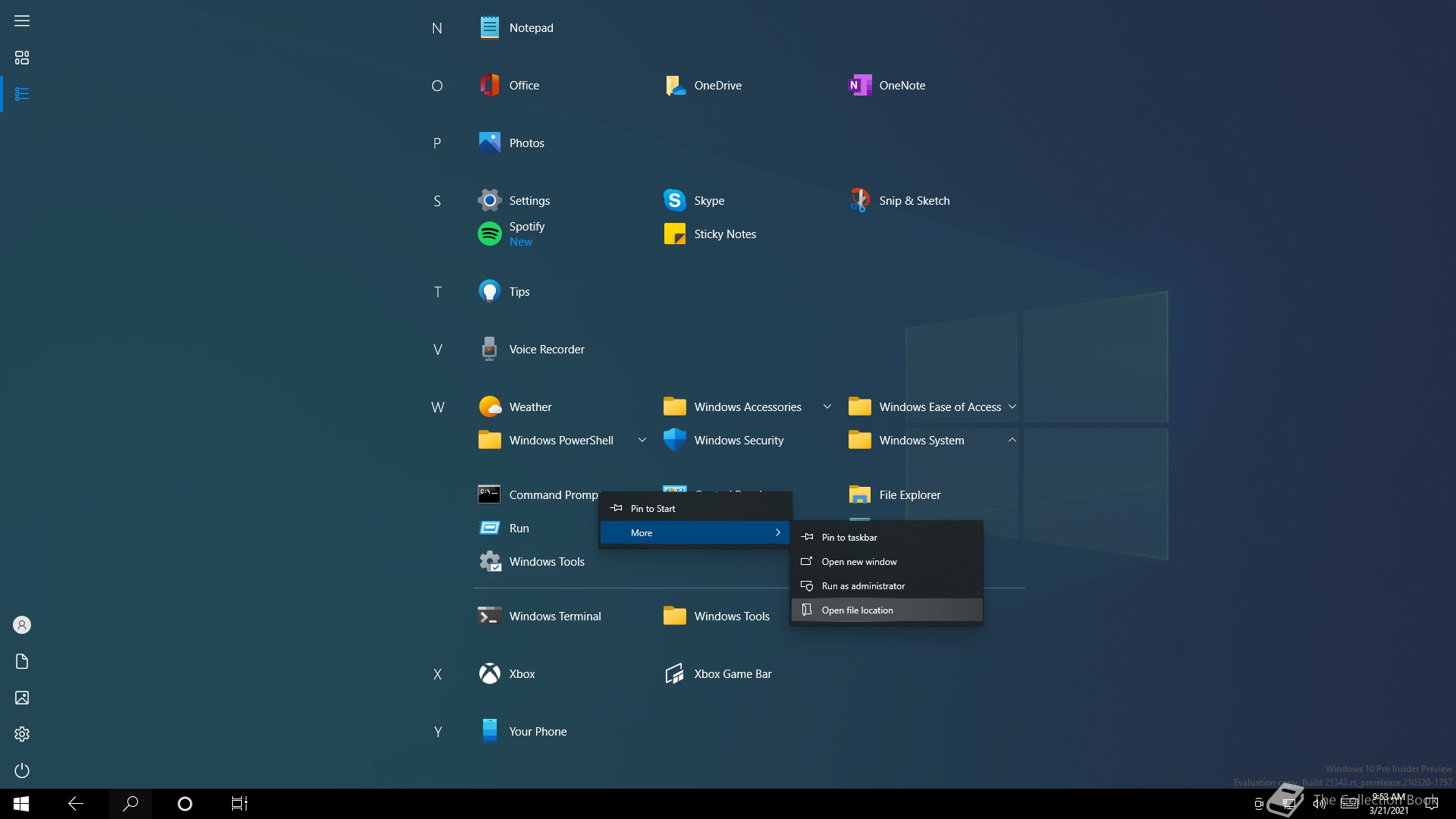1456x819 pixels.
Task: Switch to All apps list view
Action: (22, 94)
